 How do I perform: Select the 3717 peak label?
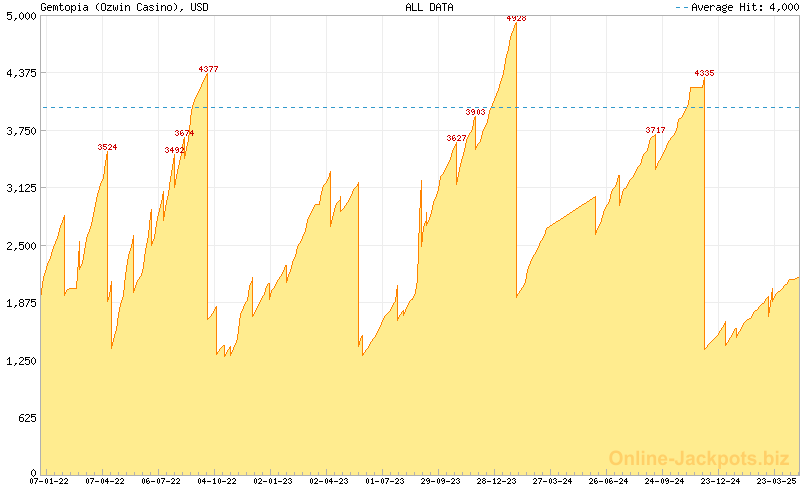coord(655,130)
